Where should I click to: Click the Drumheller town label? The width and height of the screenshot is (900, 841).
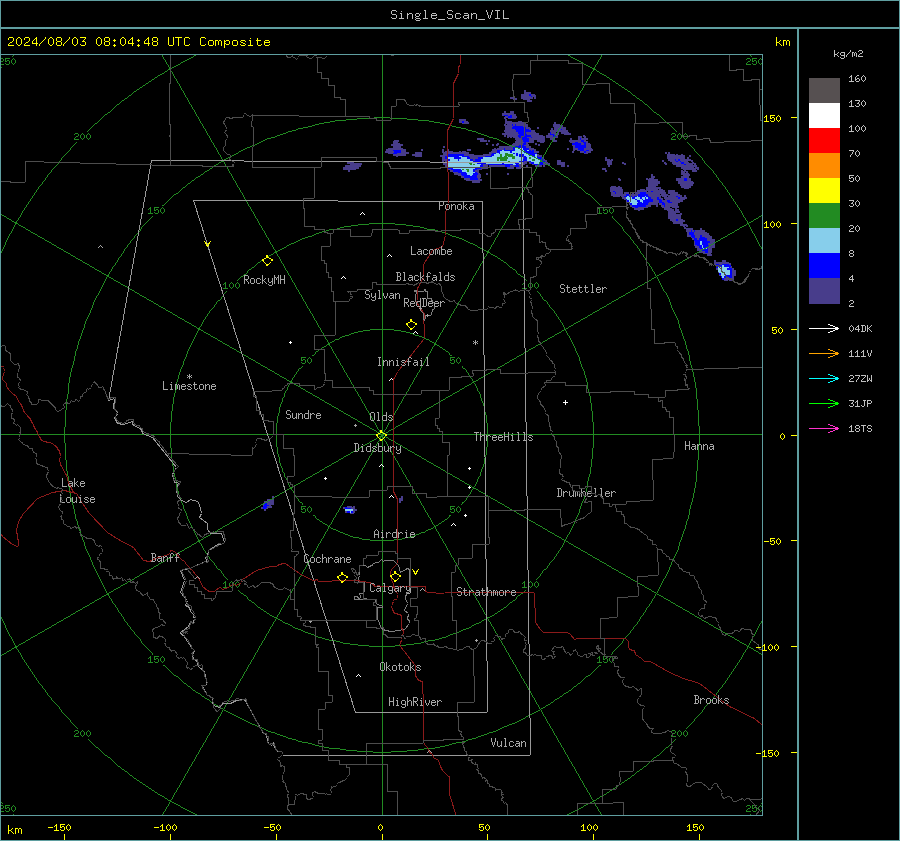pos(586,493)
